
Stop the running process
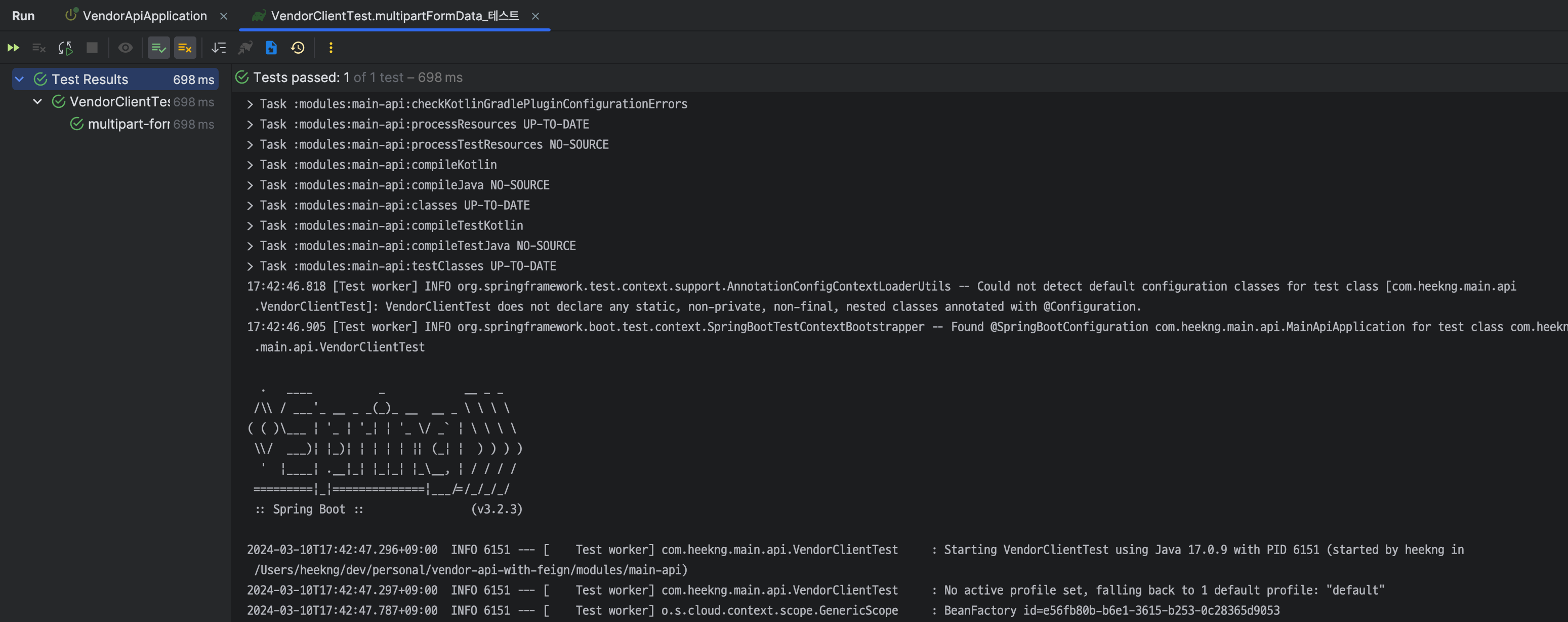click(x=92, y=48)
